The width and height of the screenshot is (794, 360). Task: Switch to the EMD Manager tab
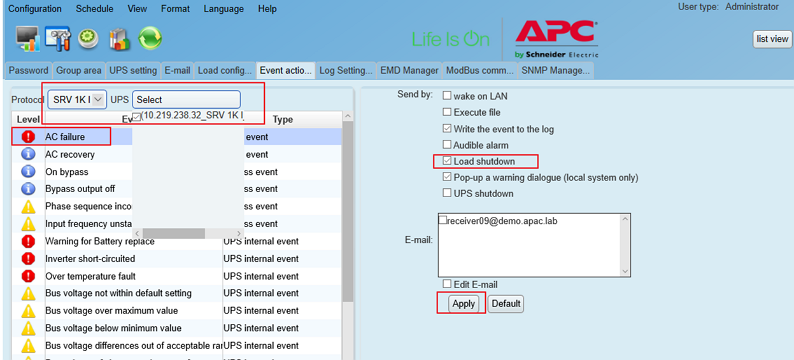point(409,71)
